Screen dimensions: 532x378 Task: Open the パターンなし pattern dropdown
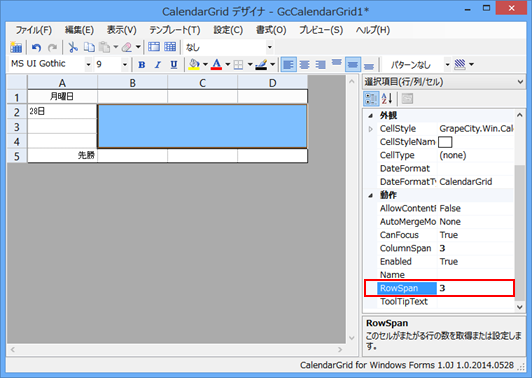[x=448, y=64]
